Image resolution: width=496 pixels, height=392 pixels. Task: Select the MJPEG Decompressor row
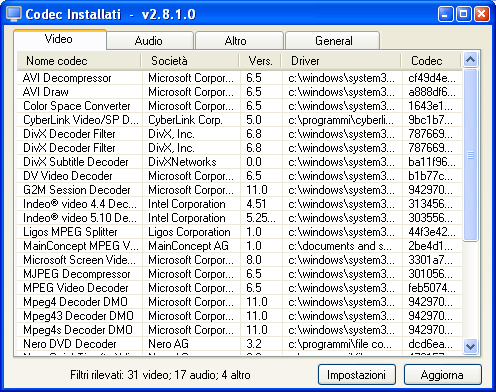tap(239, 274)
